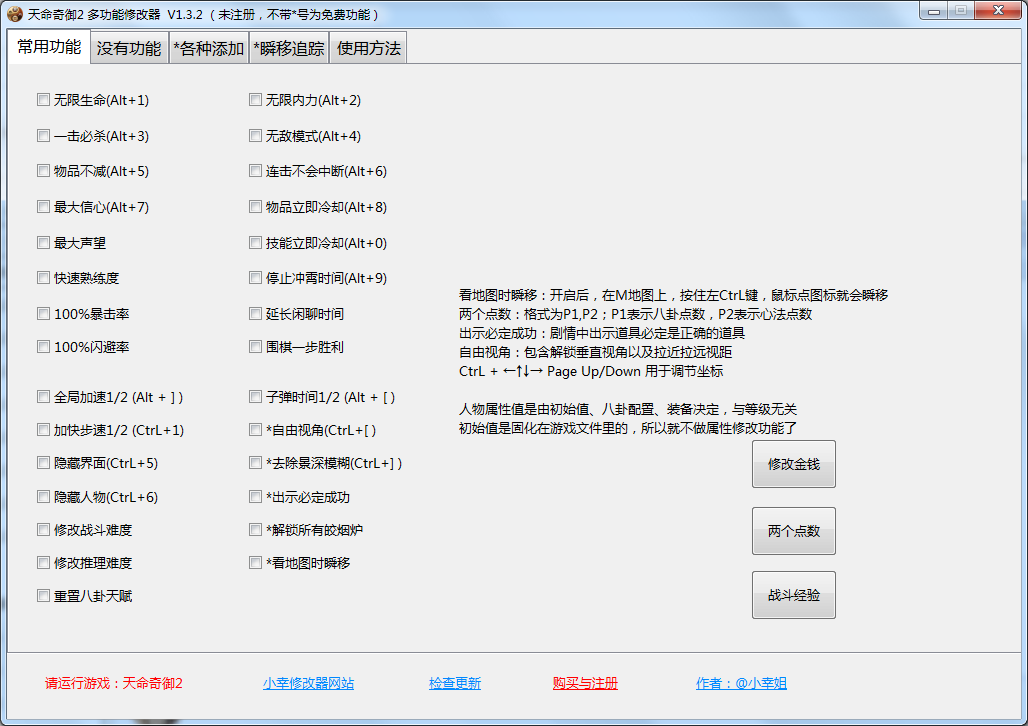The height and width of the screenshot is (726, 1028).
Task: Enable 无限生命(Alt+1) cheat
Action: (x=43, y=99)
